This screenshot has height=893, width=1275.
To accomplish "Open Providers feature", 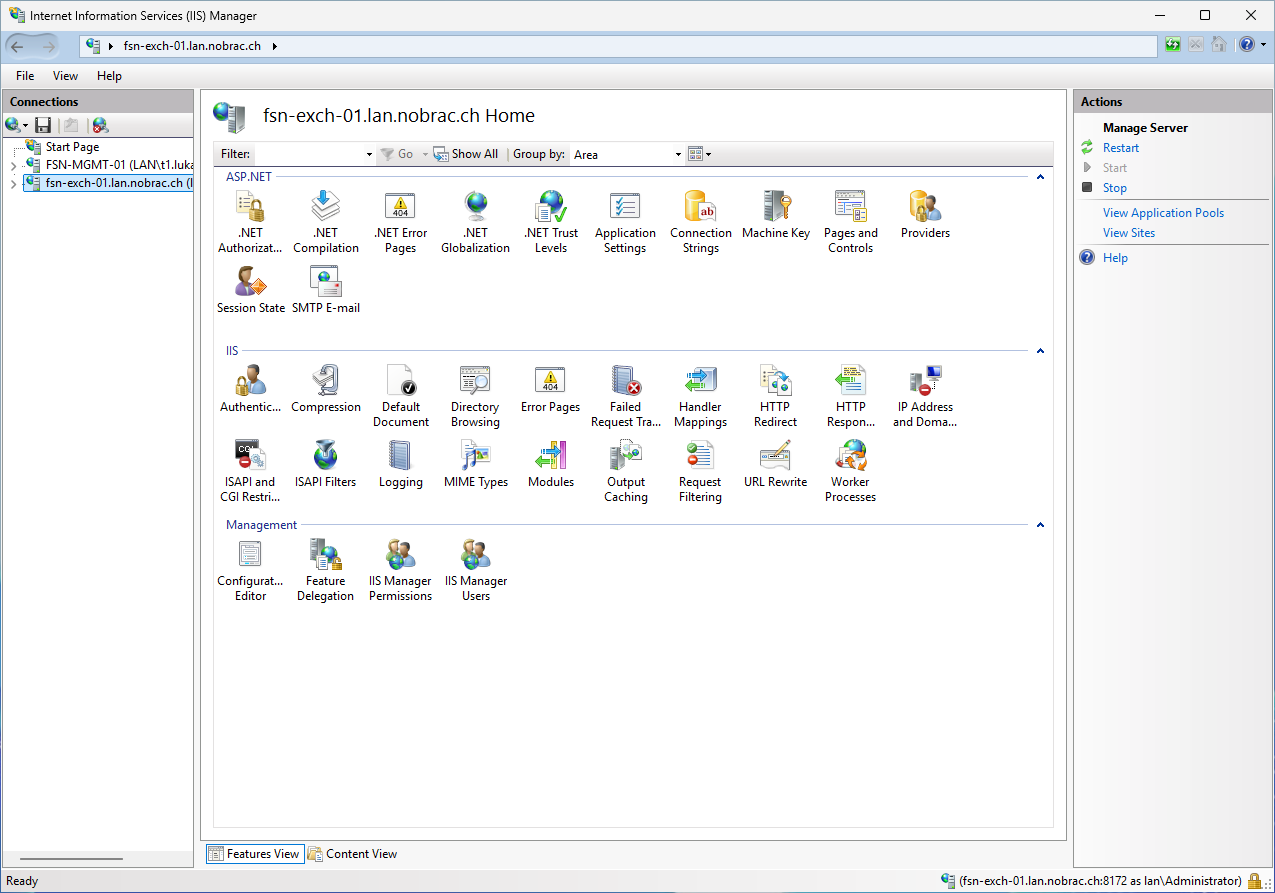I will tap(925, 215).
